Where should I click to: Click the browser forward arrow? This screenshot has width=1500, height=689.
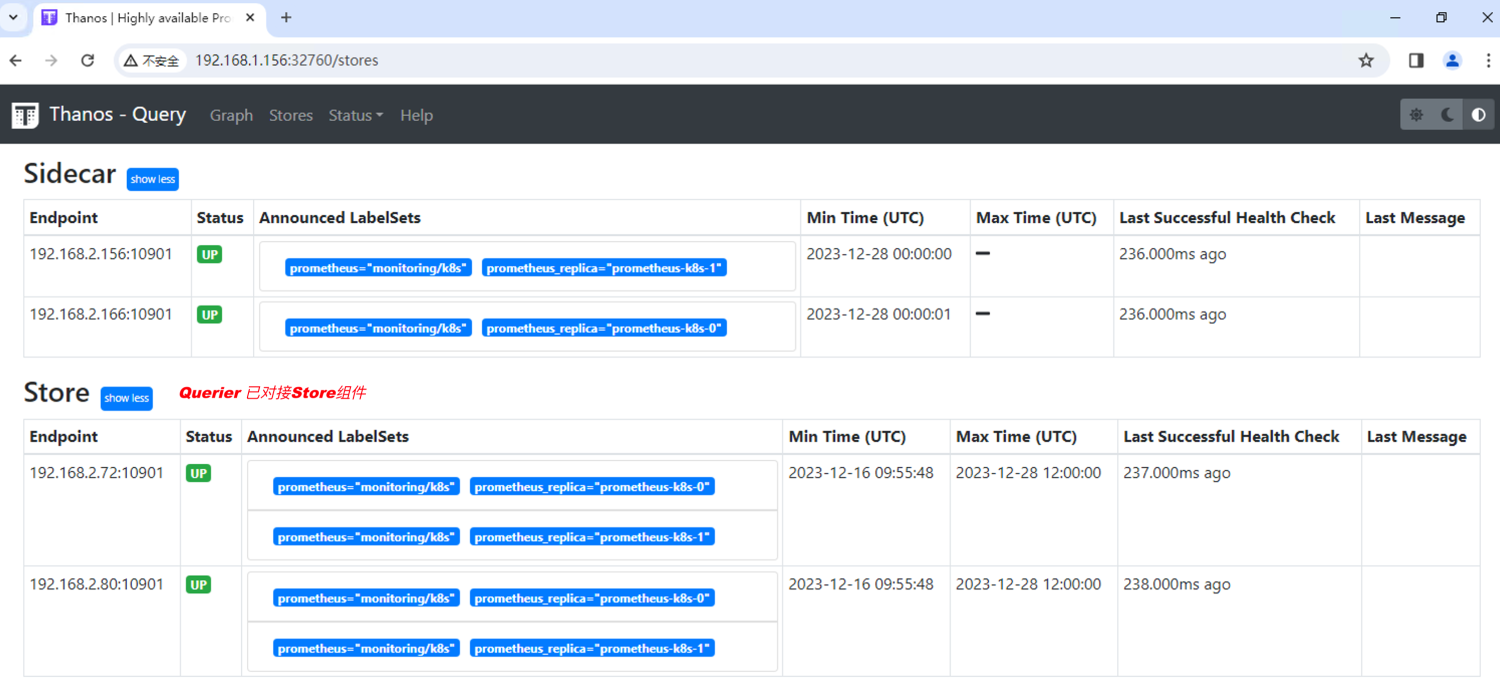pos(52,60)
